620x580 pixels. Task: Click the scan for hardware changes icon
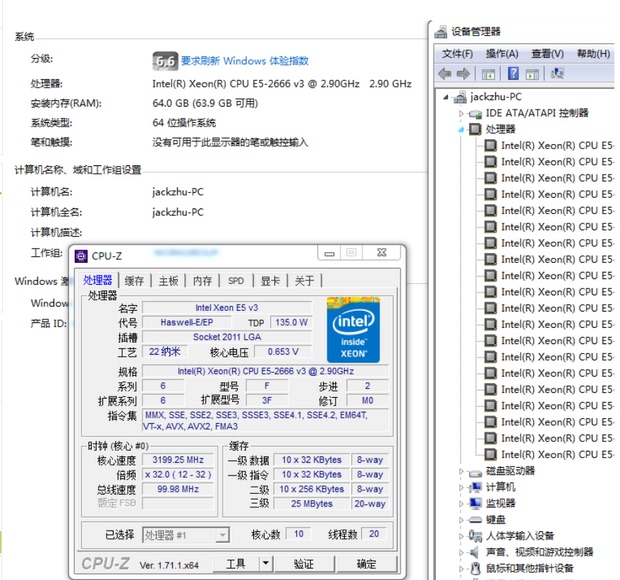click(557, 73)
